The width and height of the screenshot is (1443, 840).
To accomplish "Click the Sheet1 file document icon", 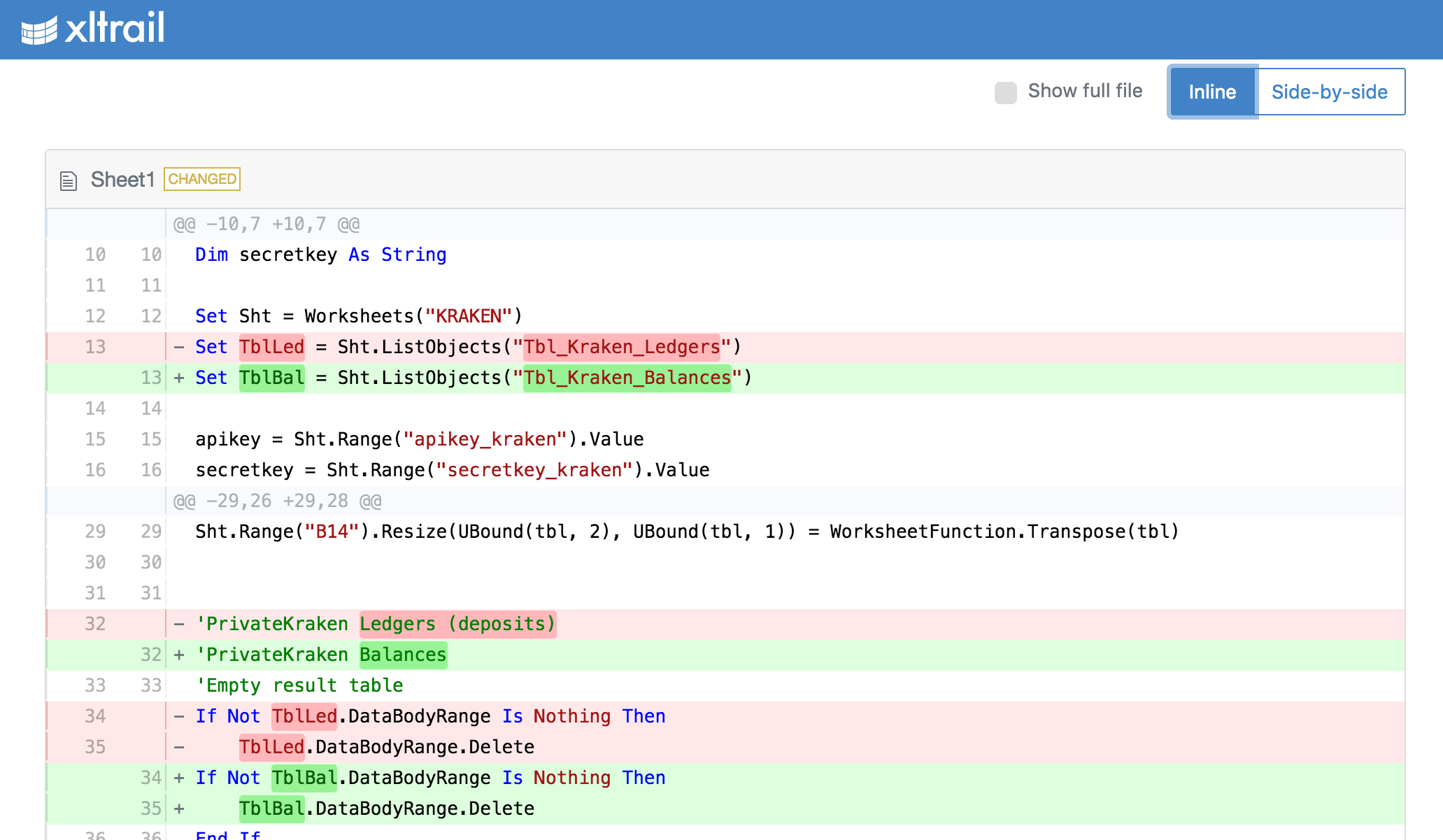I will coord(68,180).
